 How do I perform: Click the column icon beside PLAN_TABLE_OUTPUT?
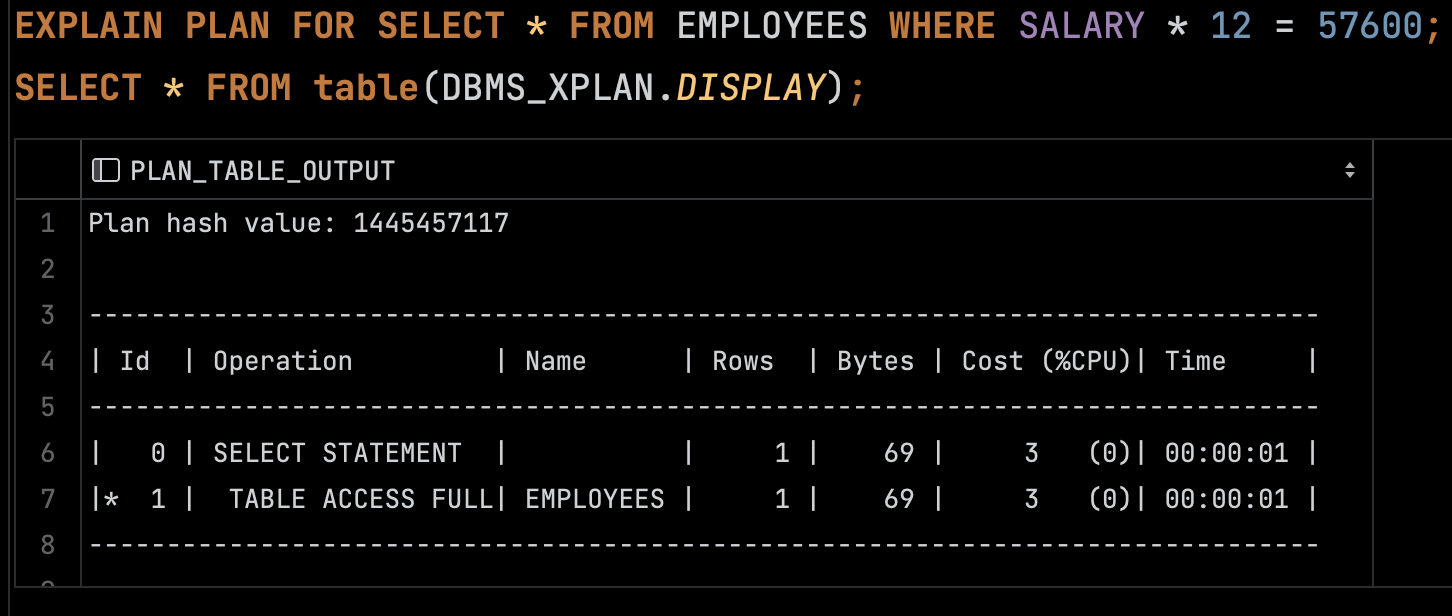[105, 171]
